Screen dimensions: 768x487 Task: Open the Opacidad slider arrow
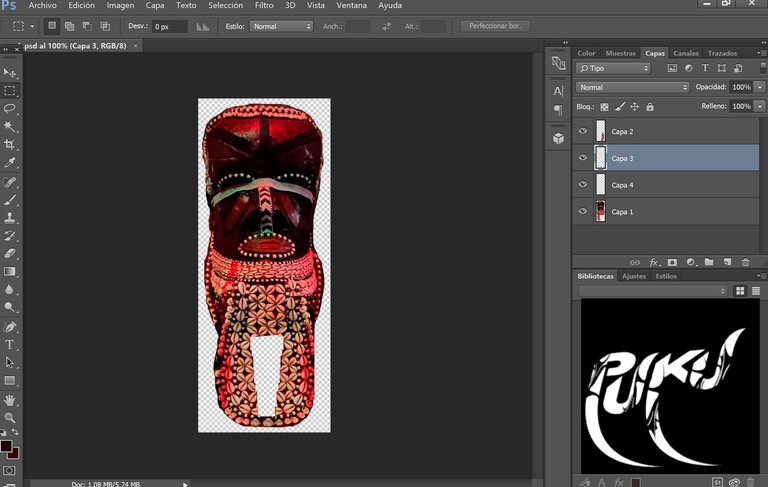[760, 87]
